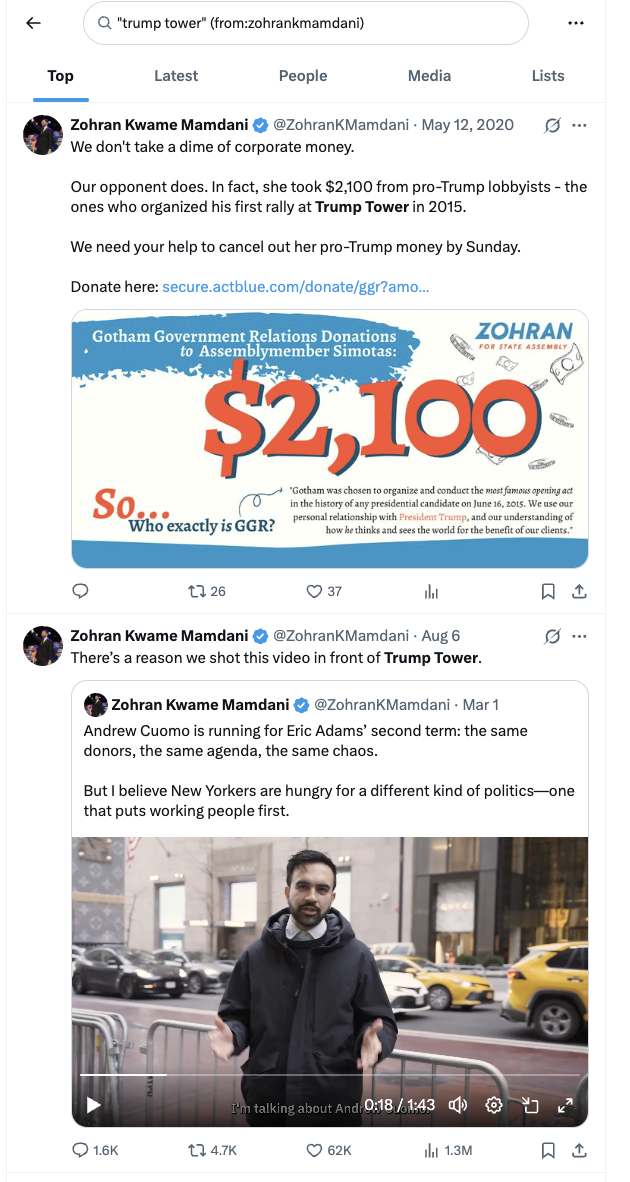Open the video playback settings gear
The width and height of the screenshot is (630, 1182).
point(493,1104)
